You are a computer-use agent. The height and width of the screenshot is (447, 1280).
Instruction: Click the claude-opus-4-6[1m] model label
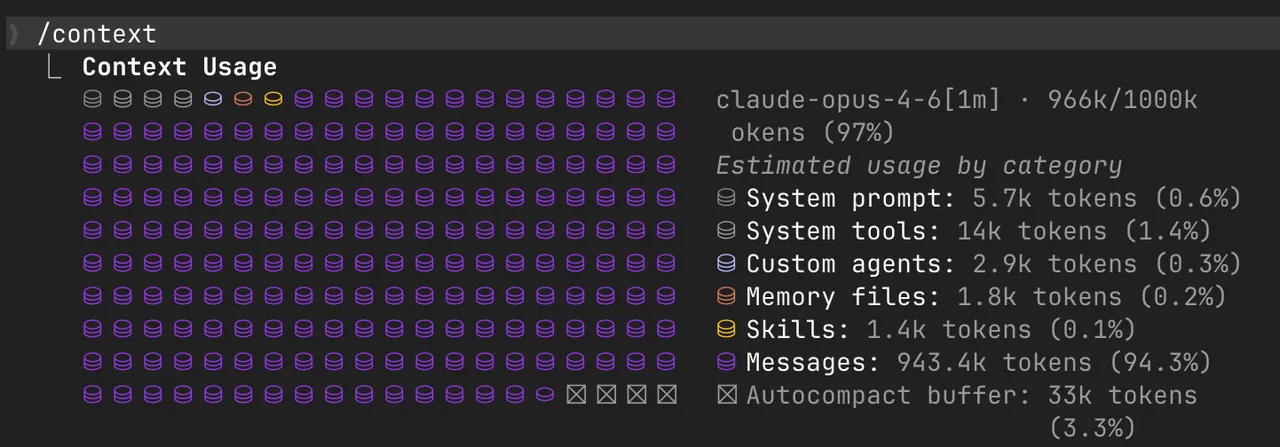[857, 100]
